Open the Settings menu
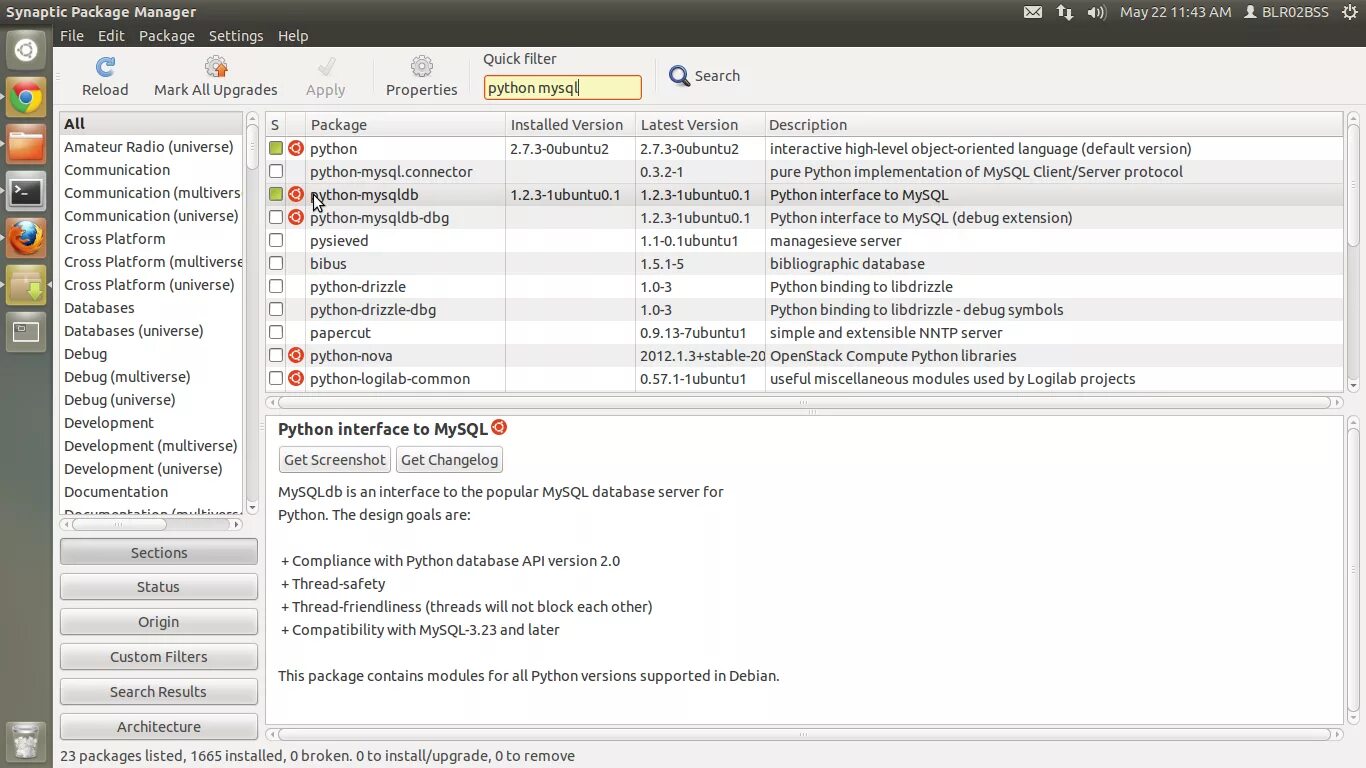Image resolution: width=1366 pixels, height=768 pixels. point(236,35)
